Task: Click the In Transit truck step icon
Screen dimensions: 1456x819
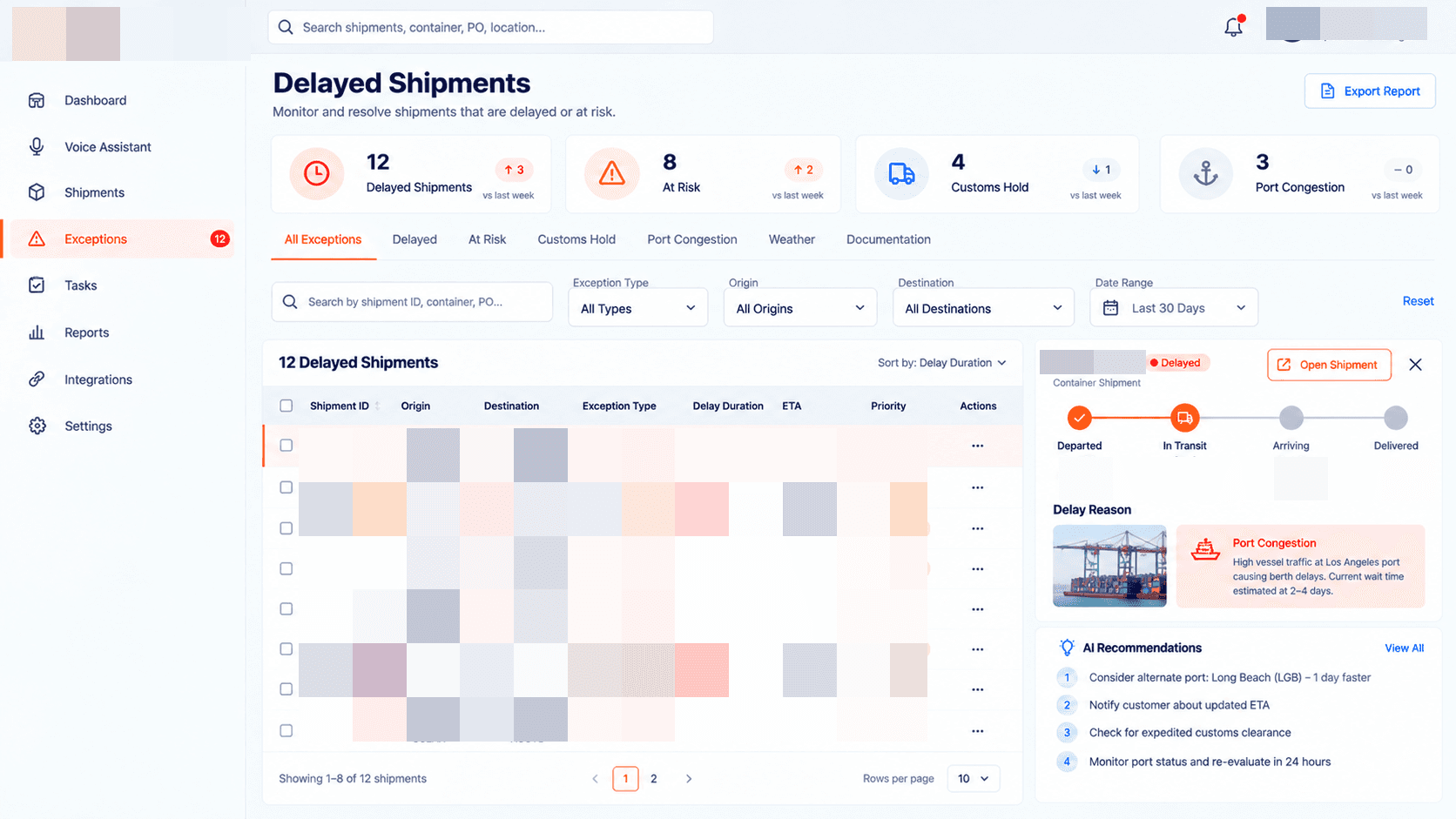Action: click(1185, 418)
